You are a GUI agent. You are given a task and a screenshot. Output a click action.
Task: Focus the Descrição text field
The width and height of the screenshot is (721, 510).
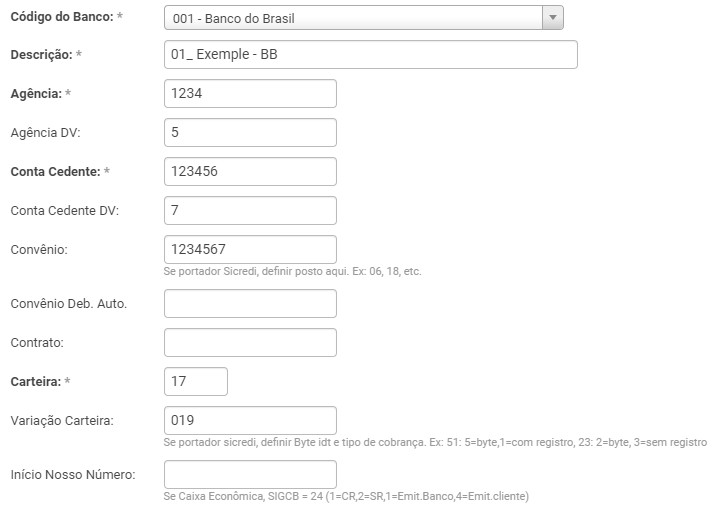[370, 54]
